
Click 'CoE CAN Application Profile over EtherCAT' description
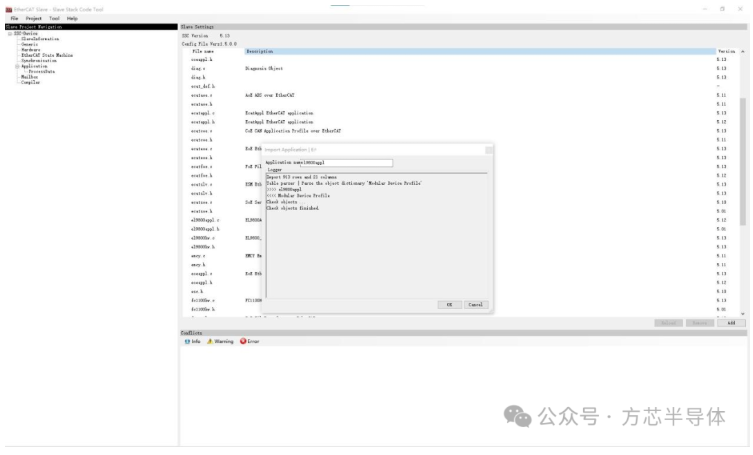click(x=293, y=131)
